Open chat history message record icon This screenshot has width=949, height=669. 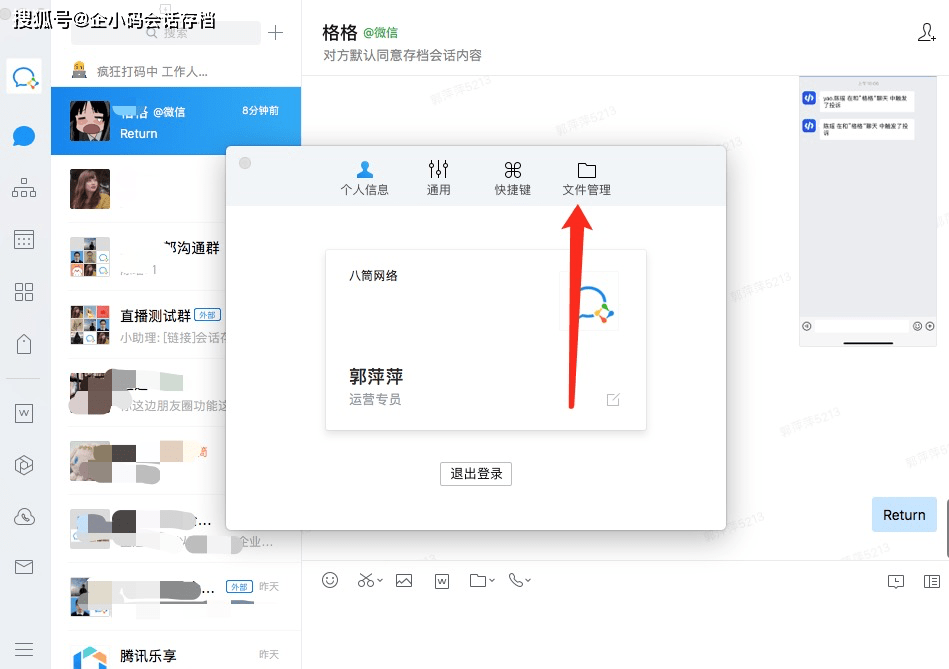(x=896, y=581)
